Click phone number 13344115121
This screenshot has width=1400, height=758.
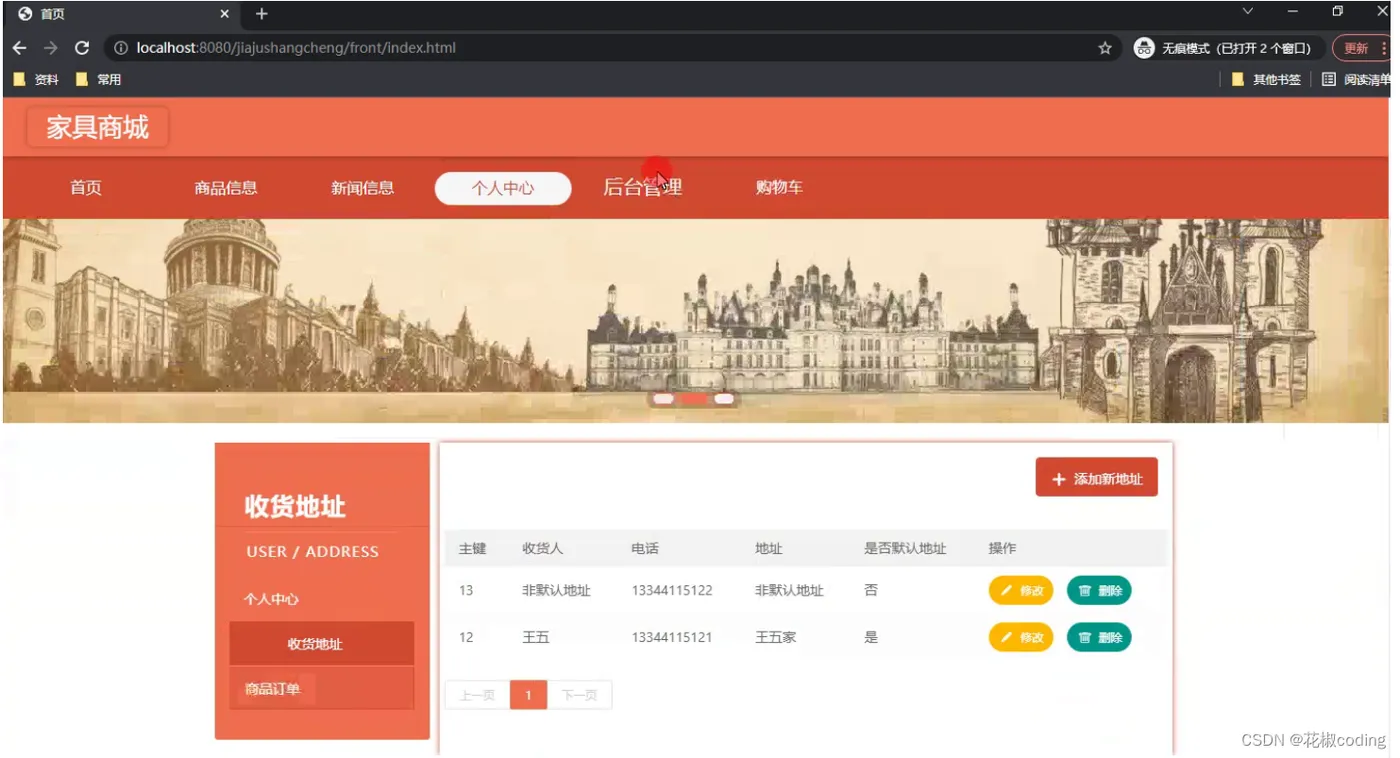point(672,637)
